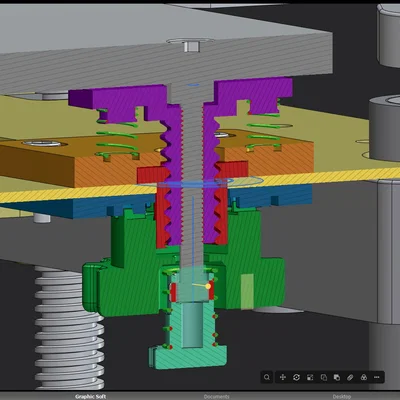Open the more options ellipsis menu
400x400 pixels.
tap(377, 377)
